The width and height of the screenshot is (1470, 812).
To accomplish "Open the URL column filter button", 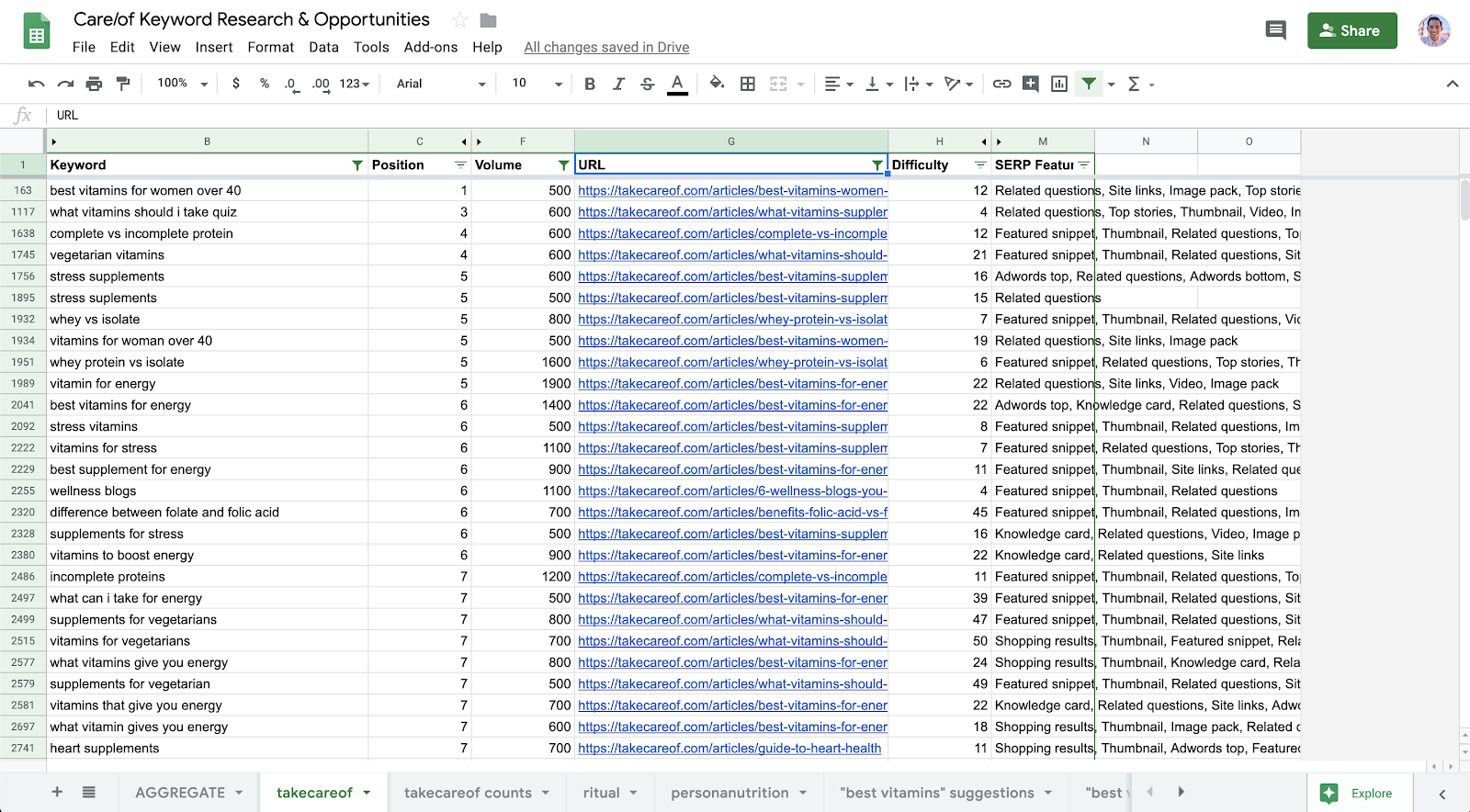I will coord(876,165).
